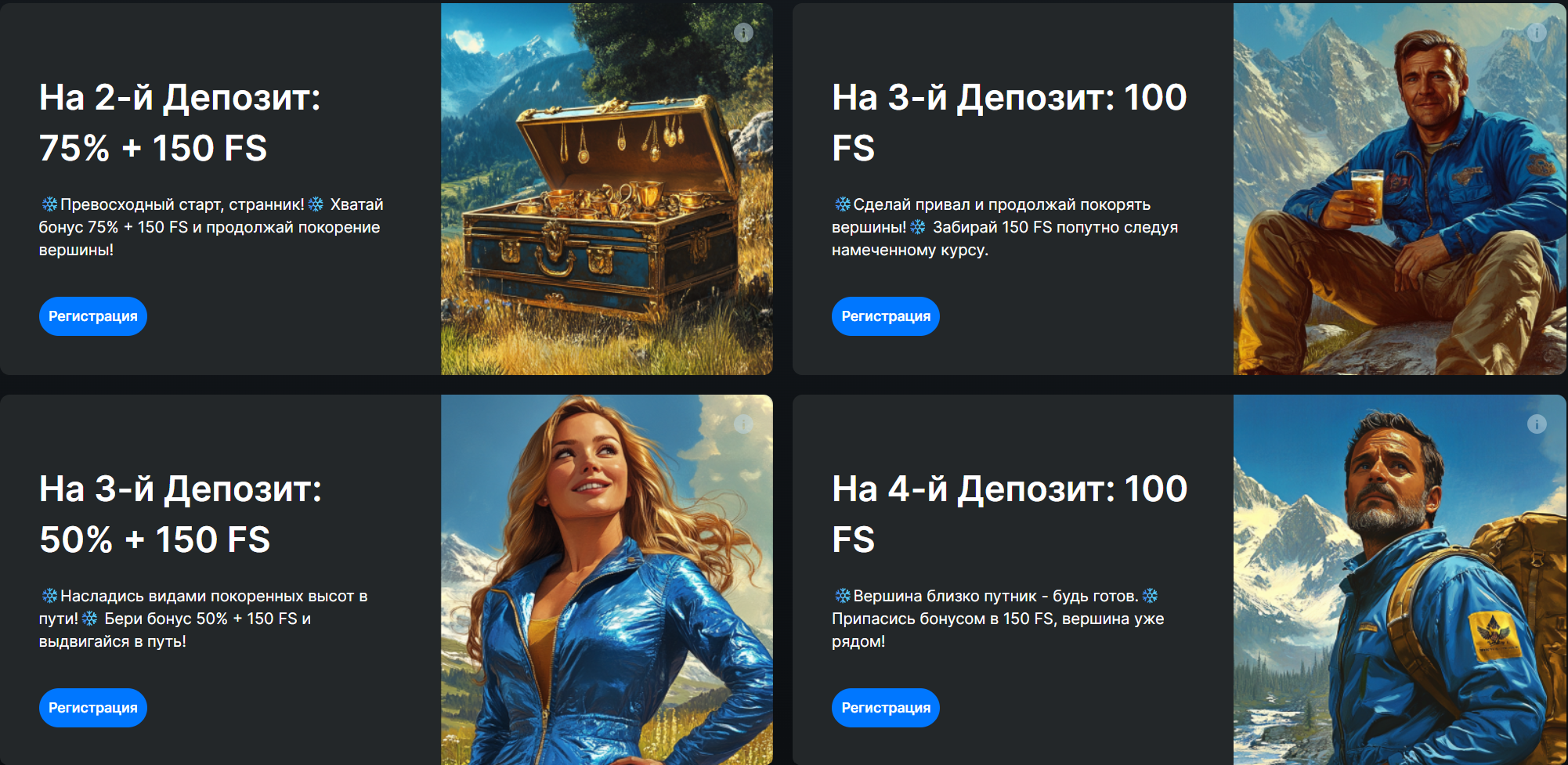Select the bearded hiker with backpack image
The height and width of the screenshot is (765, 1568).
point(1400,579)
